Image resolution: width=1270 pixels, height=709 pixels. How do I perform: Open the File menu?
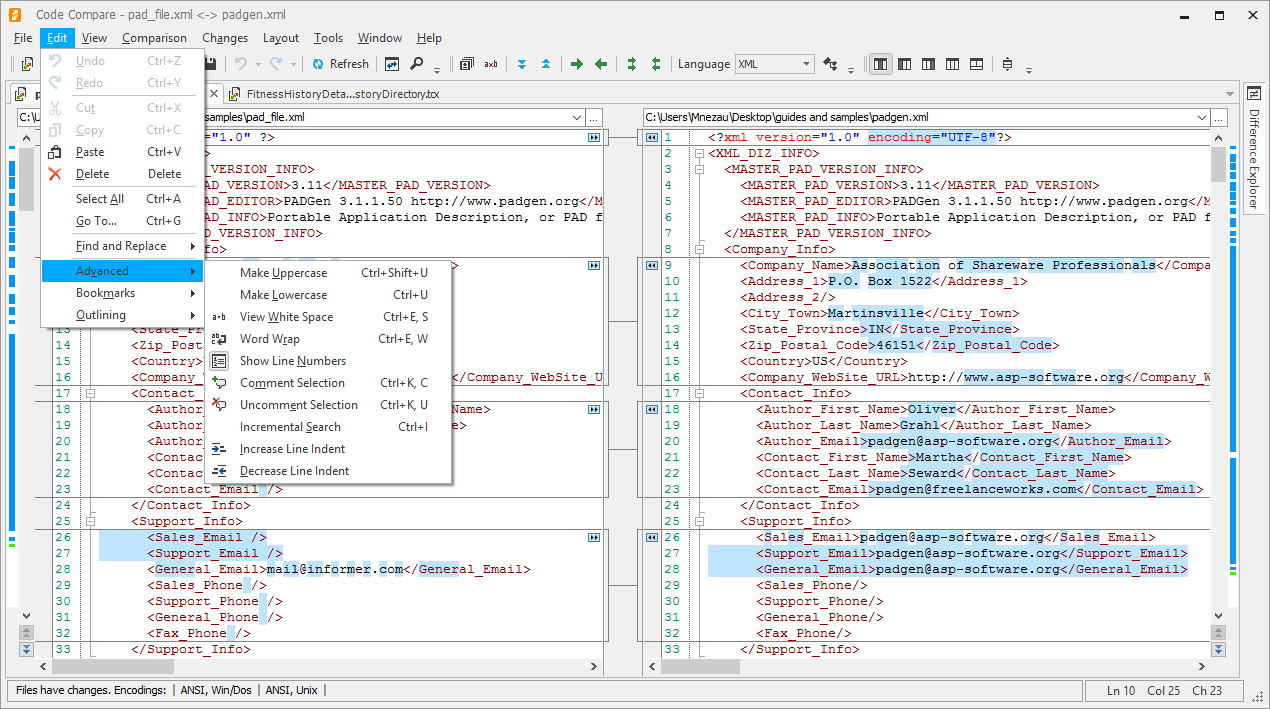click(x=24, y=38)
